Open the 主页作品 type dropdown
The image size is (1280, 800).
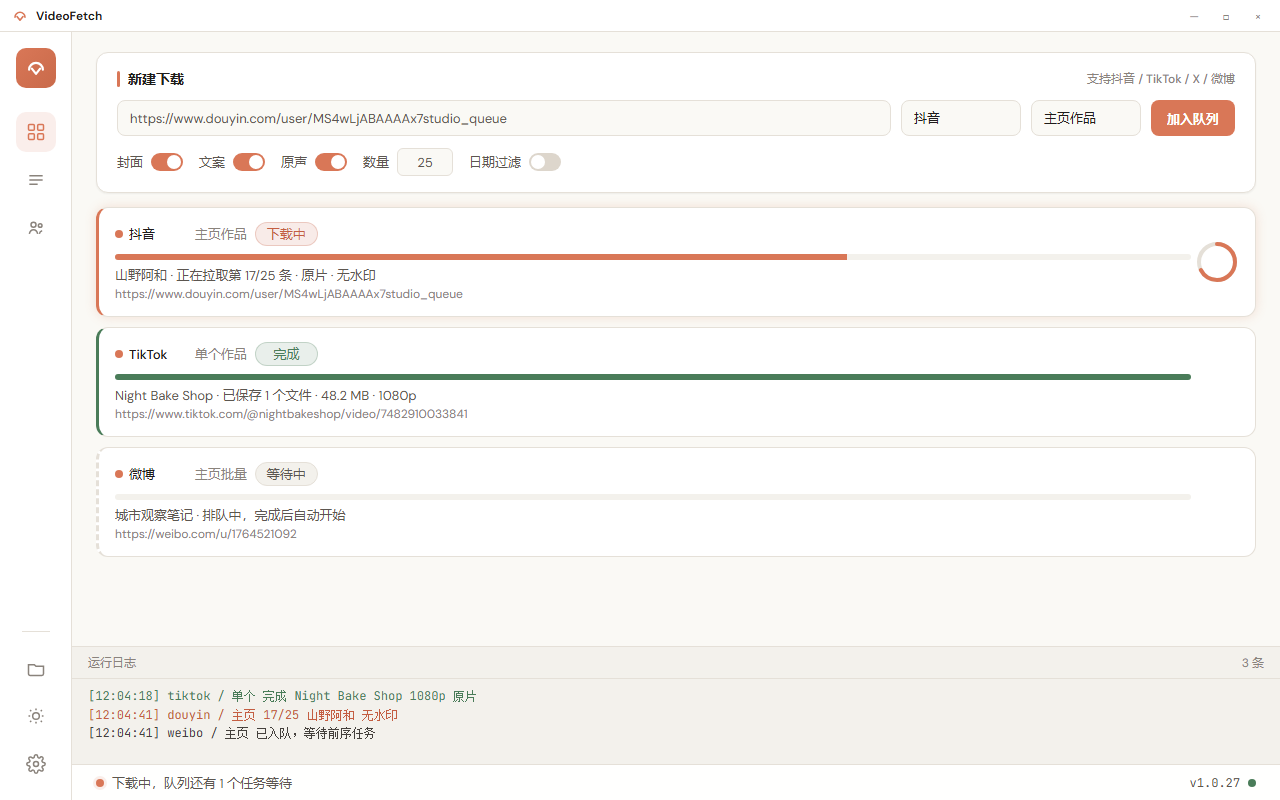click(x=1086, y=118)
